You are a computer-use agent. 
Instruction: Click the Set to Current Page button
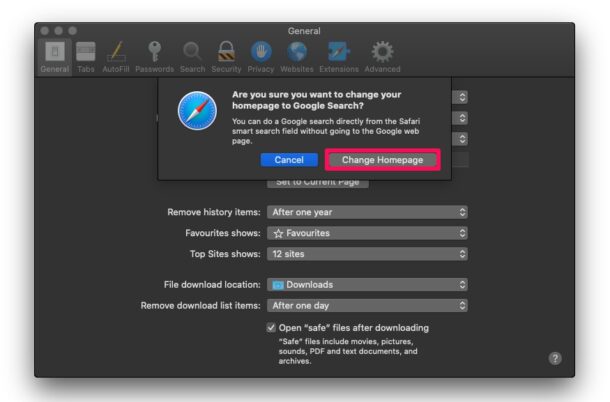[318, 183]
